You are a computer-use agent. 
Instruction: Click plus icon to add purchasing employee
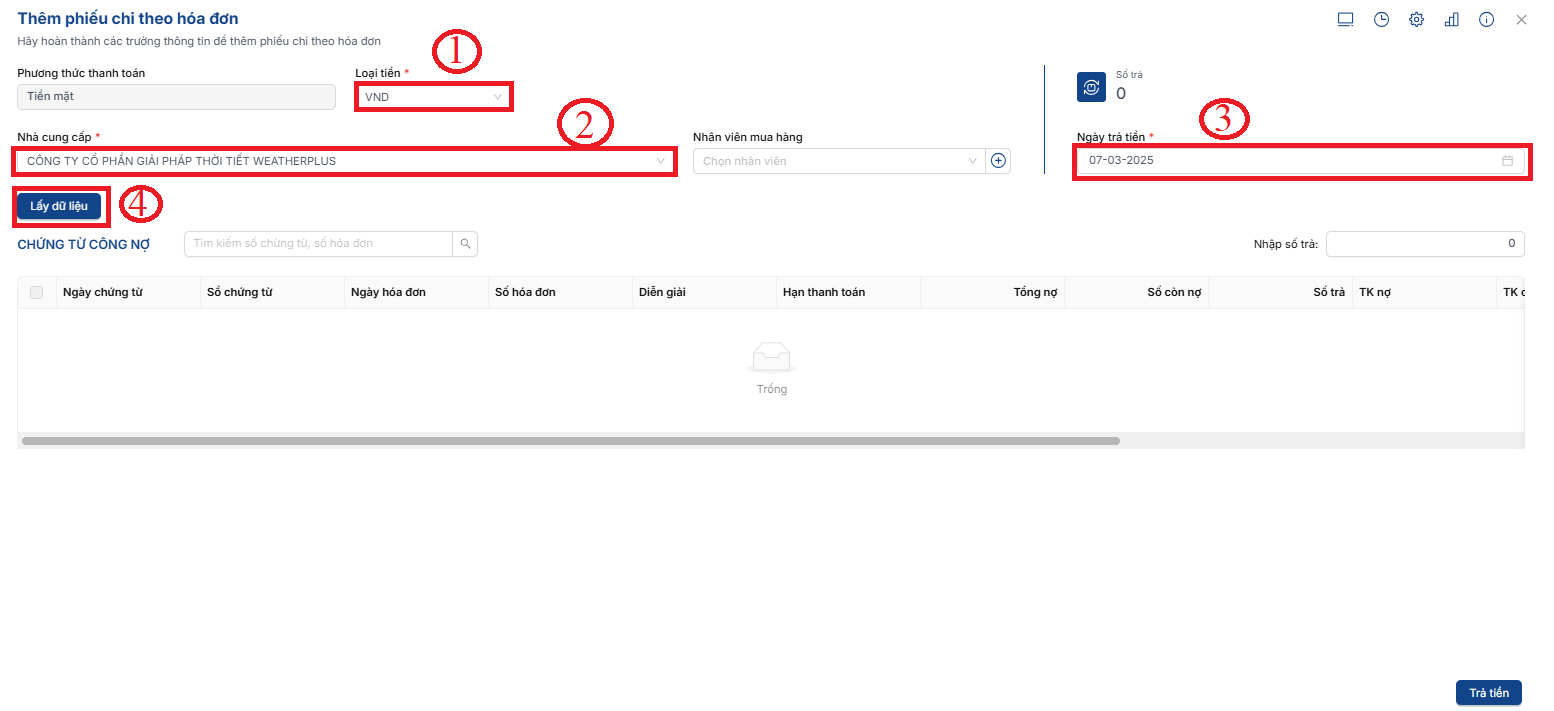(997, 161)
